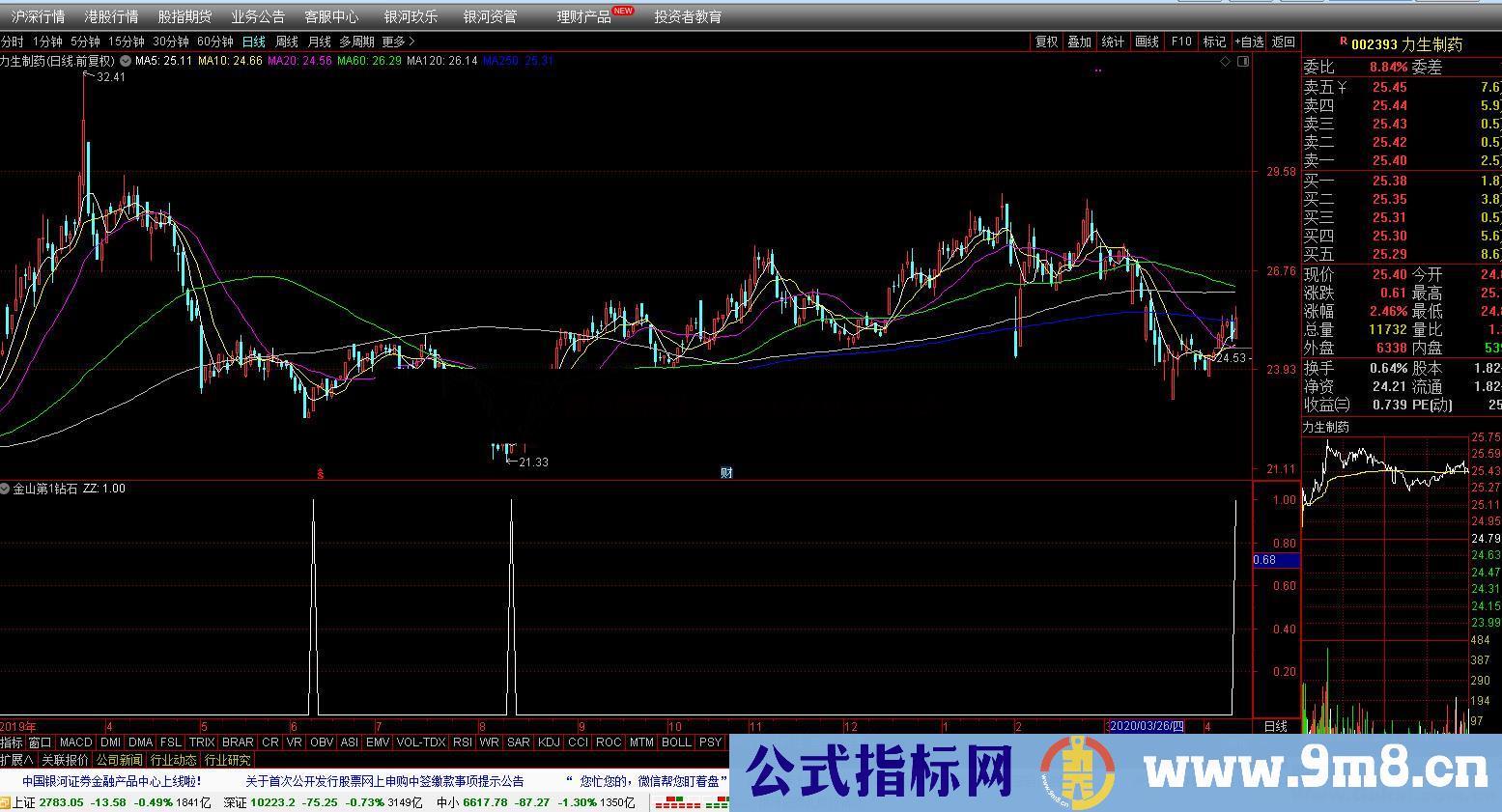This screenshot has width=1502, height=812.
Task: Open the 公司新闻 tab
Action: pos(119,761)
